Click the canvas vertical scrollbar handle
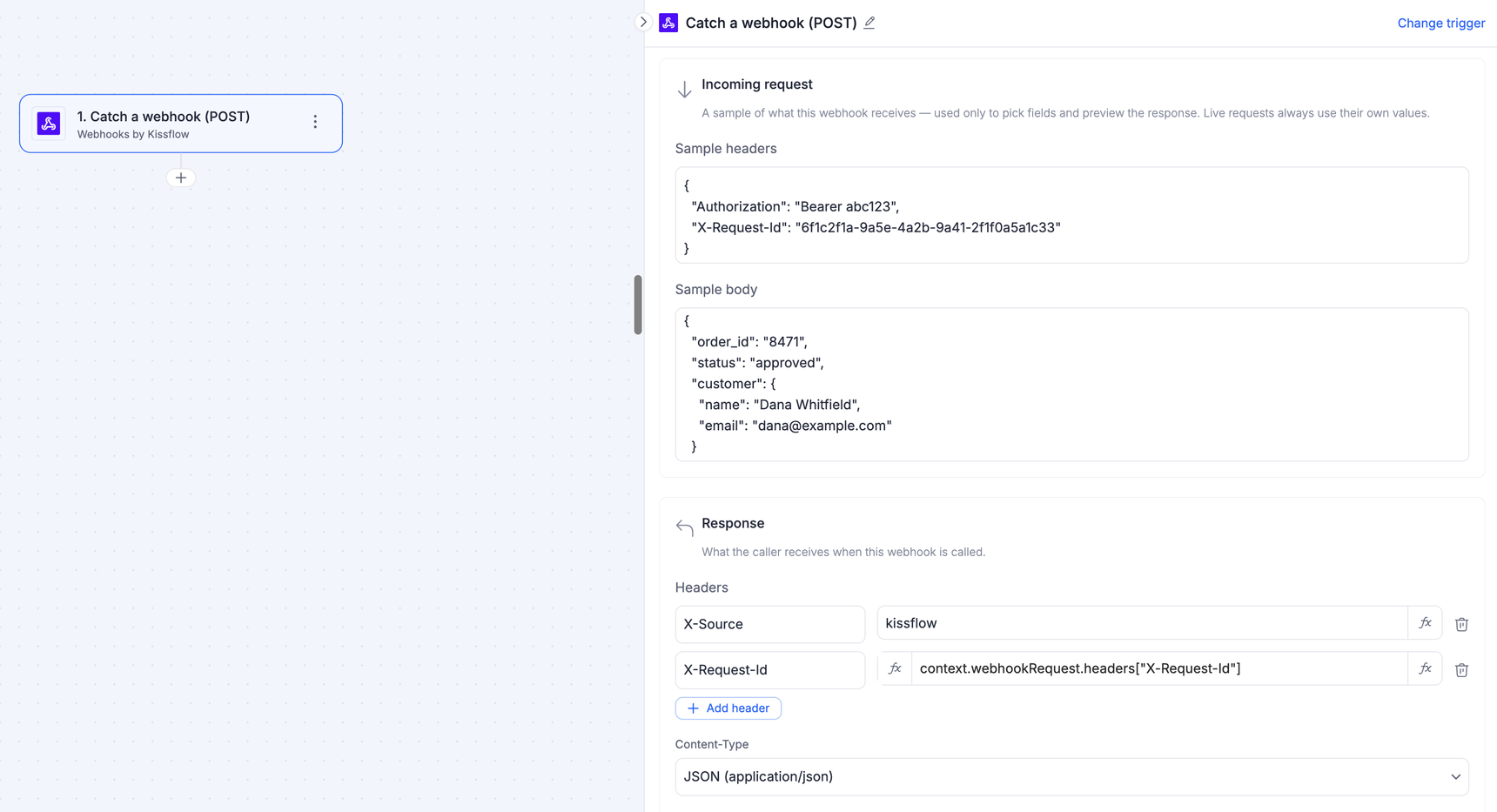The width and height of the screenshot is (1497, 812). tap(638, 305)
